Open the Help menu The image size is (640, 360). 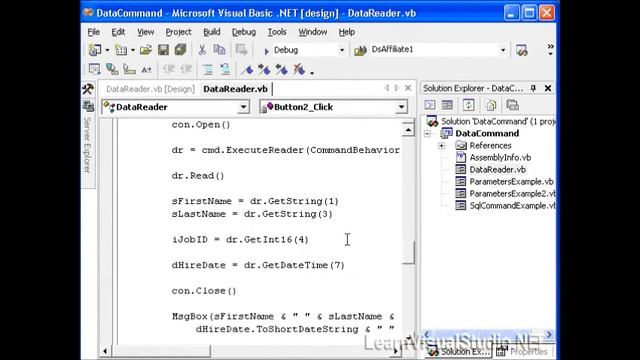[347, 32]
